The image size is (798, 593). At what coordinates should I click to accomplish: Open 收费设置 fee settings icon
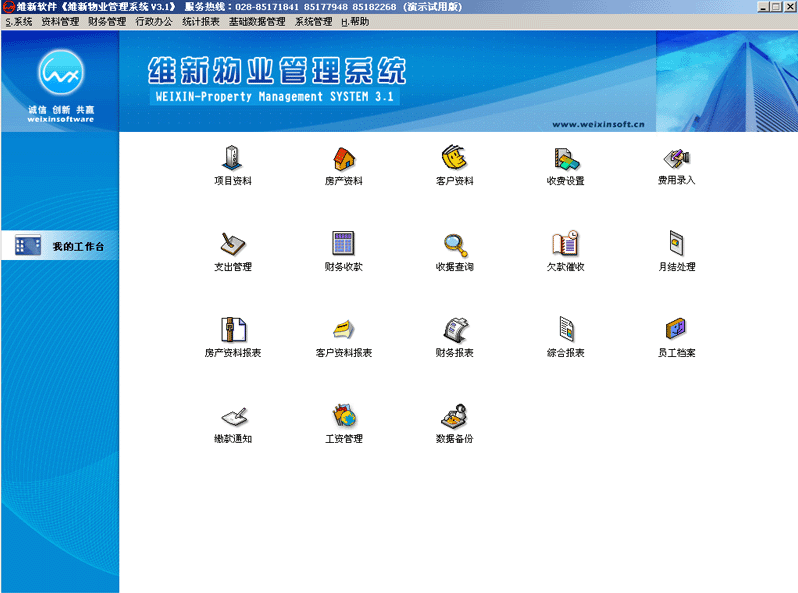(566, 159)
